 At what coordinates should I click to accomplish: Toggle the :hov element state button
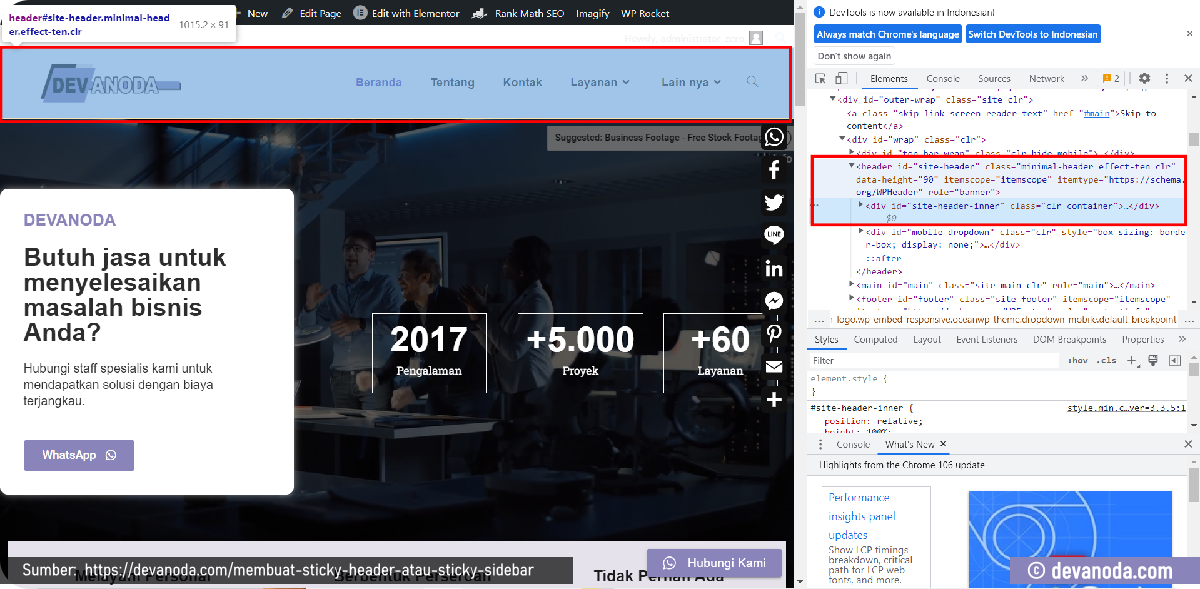click(1078, 360)
